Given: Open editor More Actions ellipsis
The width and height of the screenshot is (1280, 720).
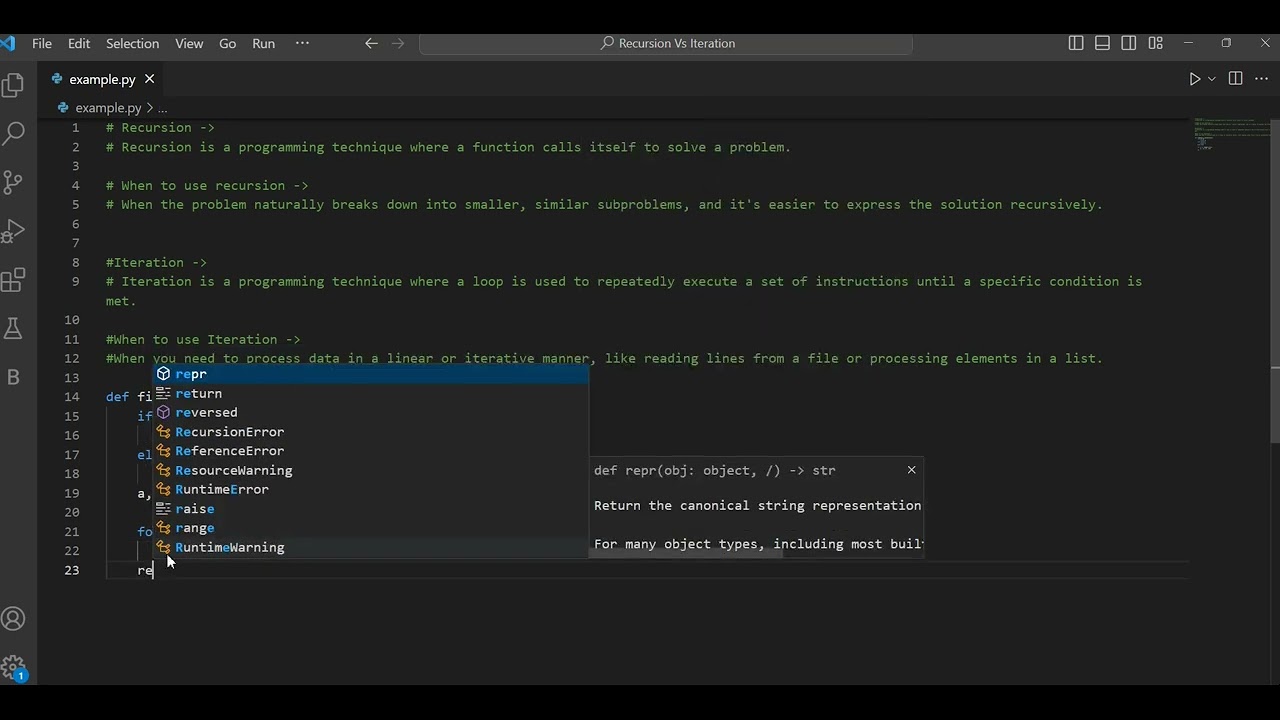Looking at the screenshot, I should [1260, 79].
